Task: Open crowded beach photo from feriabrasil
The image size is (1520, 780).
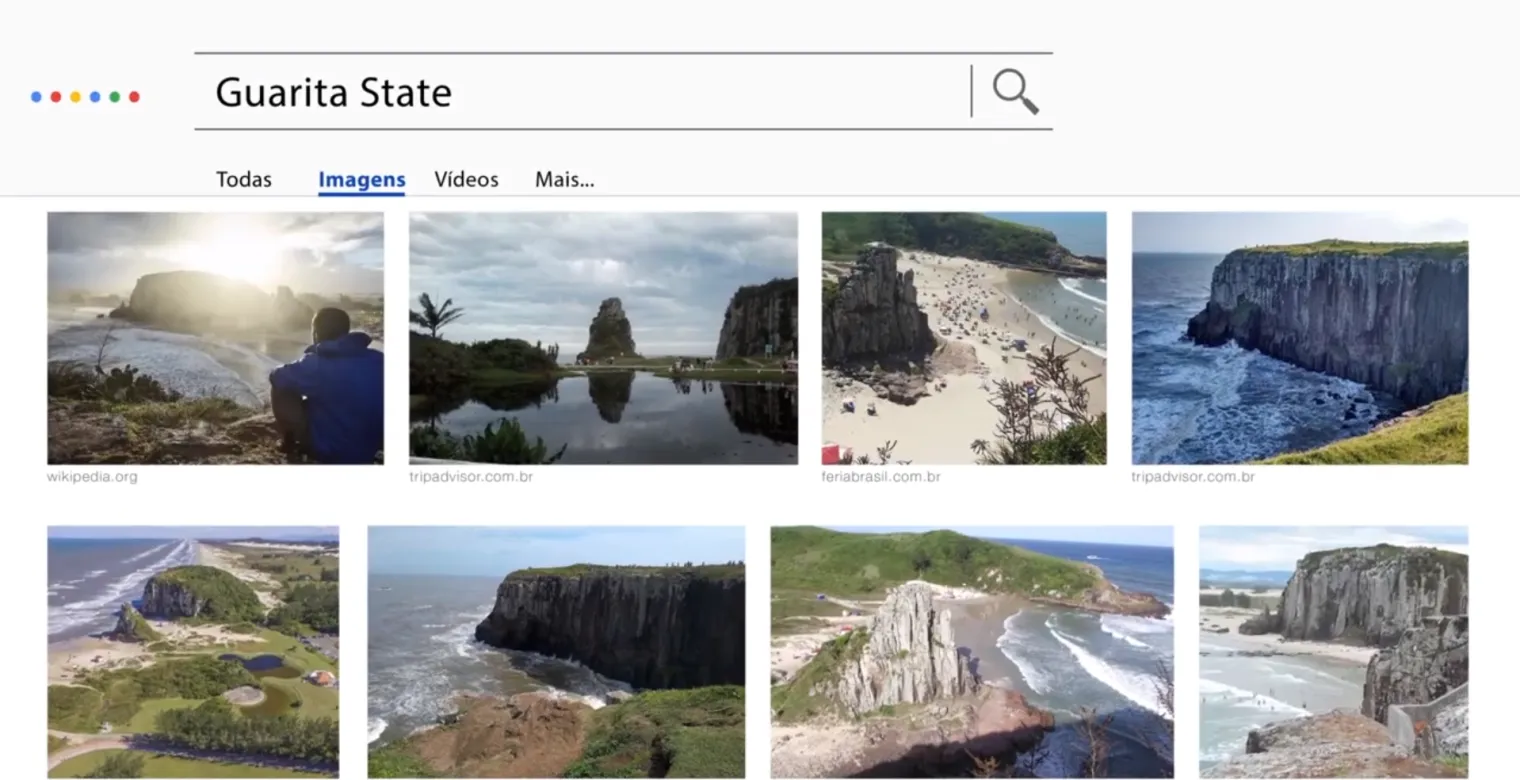Action: point(964,338)
